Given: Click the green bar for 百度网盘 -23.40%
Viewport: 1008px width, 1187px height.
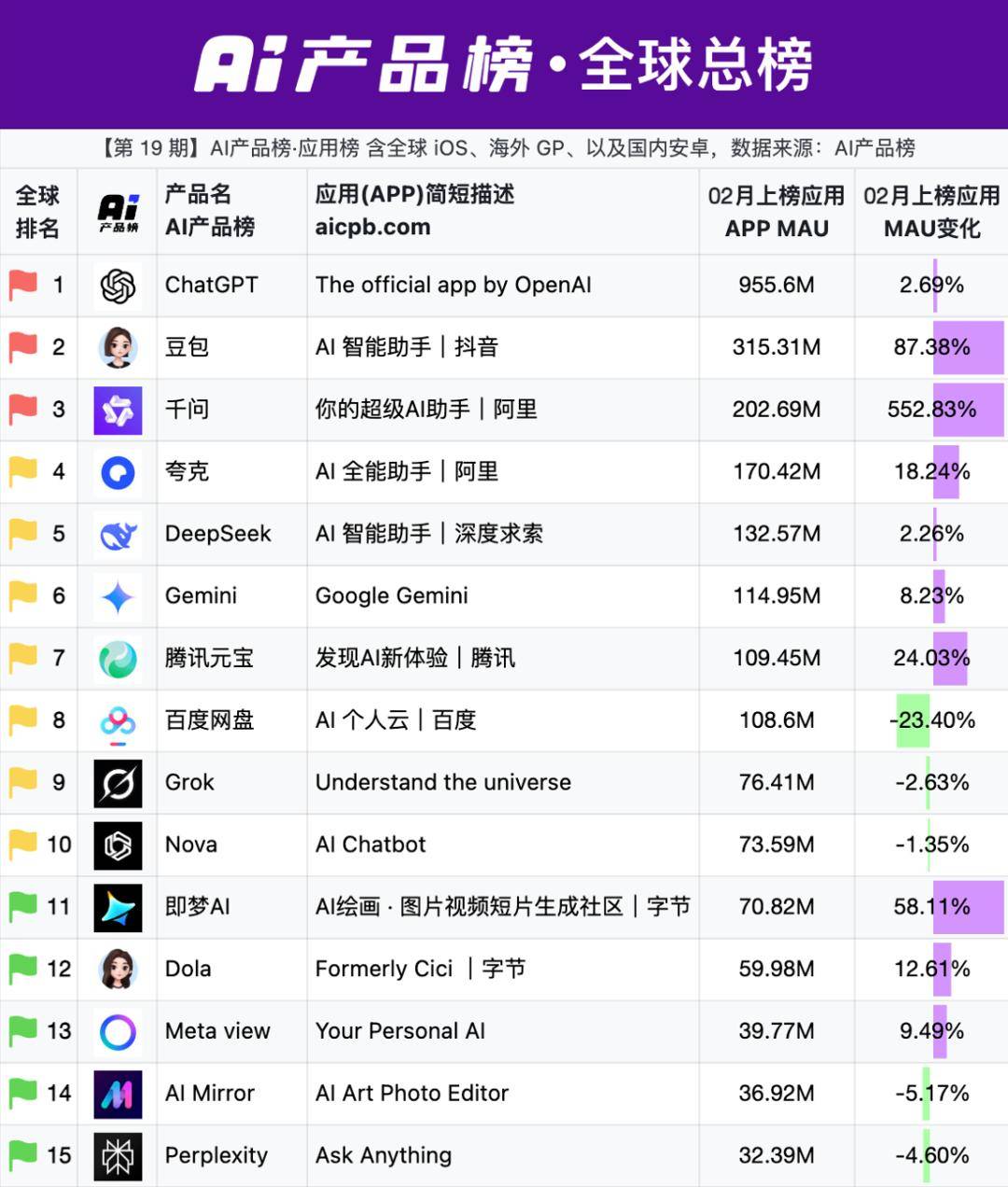Looking at the screenshot, I should (913, 720).
